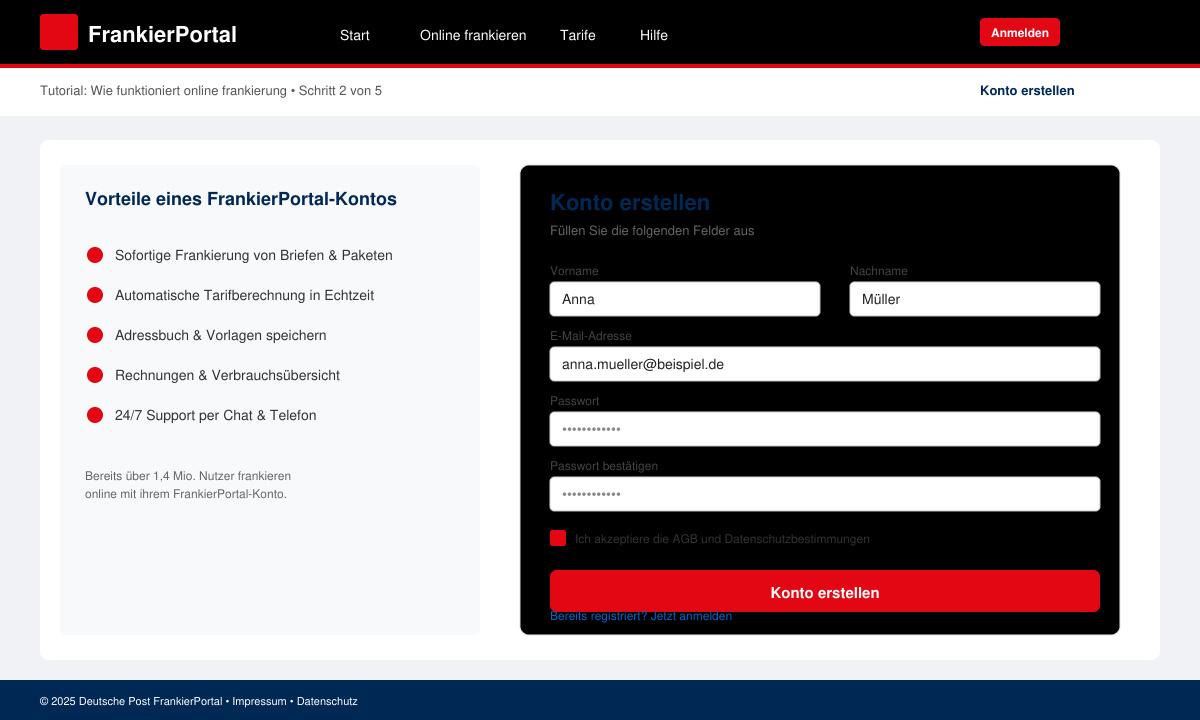Toggle the AGB und Datenschutz checkbox
This screenshot has height=720, width=1200.
point(558,538)
